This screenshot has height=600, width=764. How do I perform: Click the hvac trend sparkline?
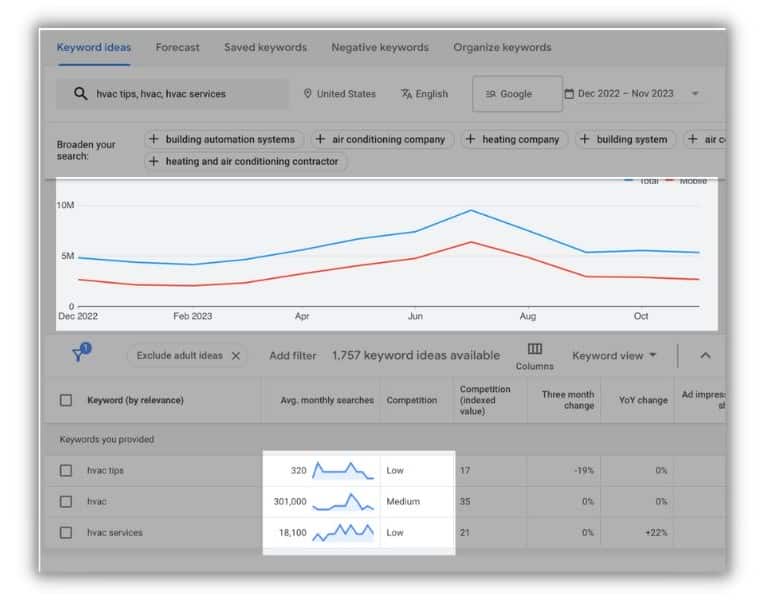point(343,502)
